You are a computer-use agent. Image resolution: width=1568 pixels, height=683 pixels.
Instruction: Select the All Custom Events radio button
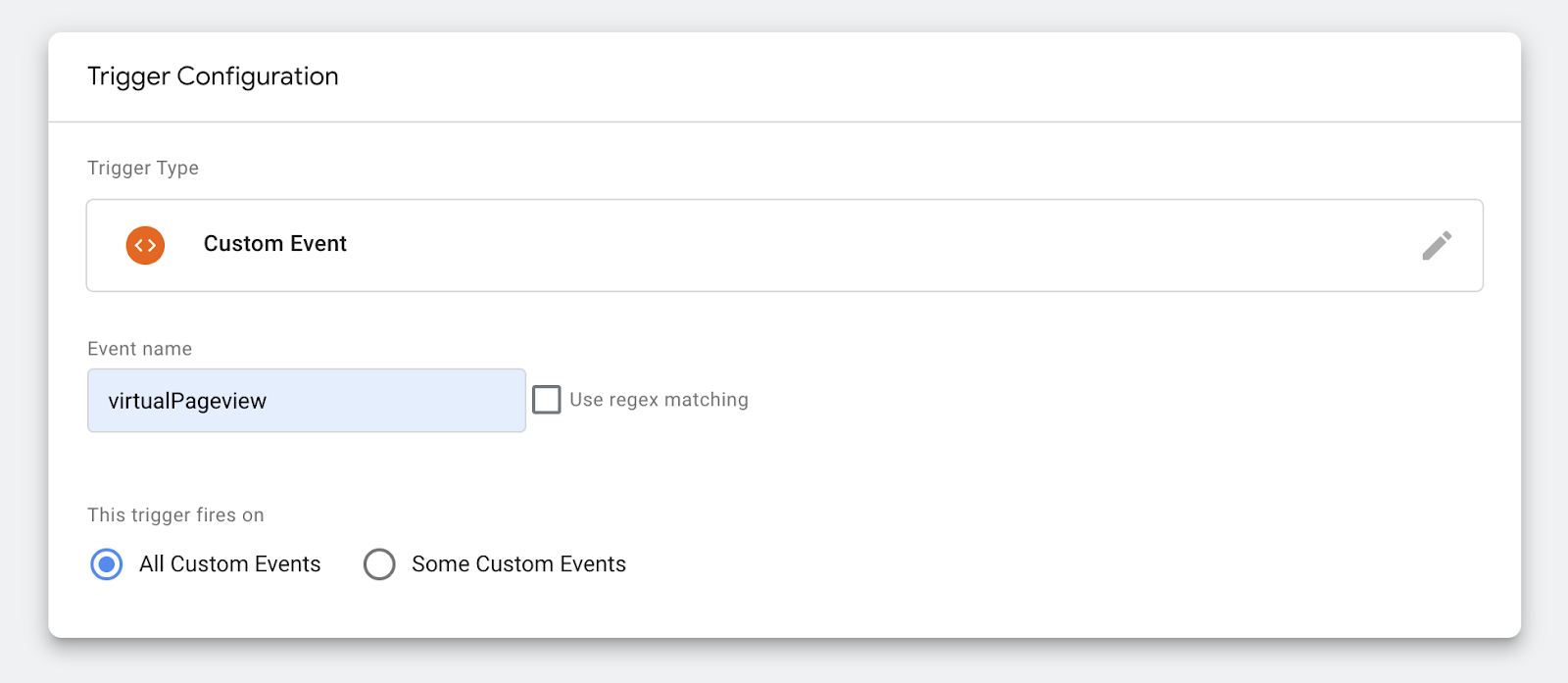pyautogui.click(x=107, y=564)
